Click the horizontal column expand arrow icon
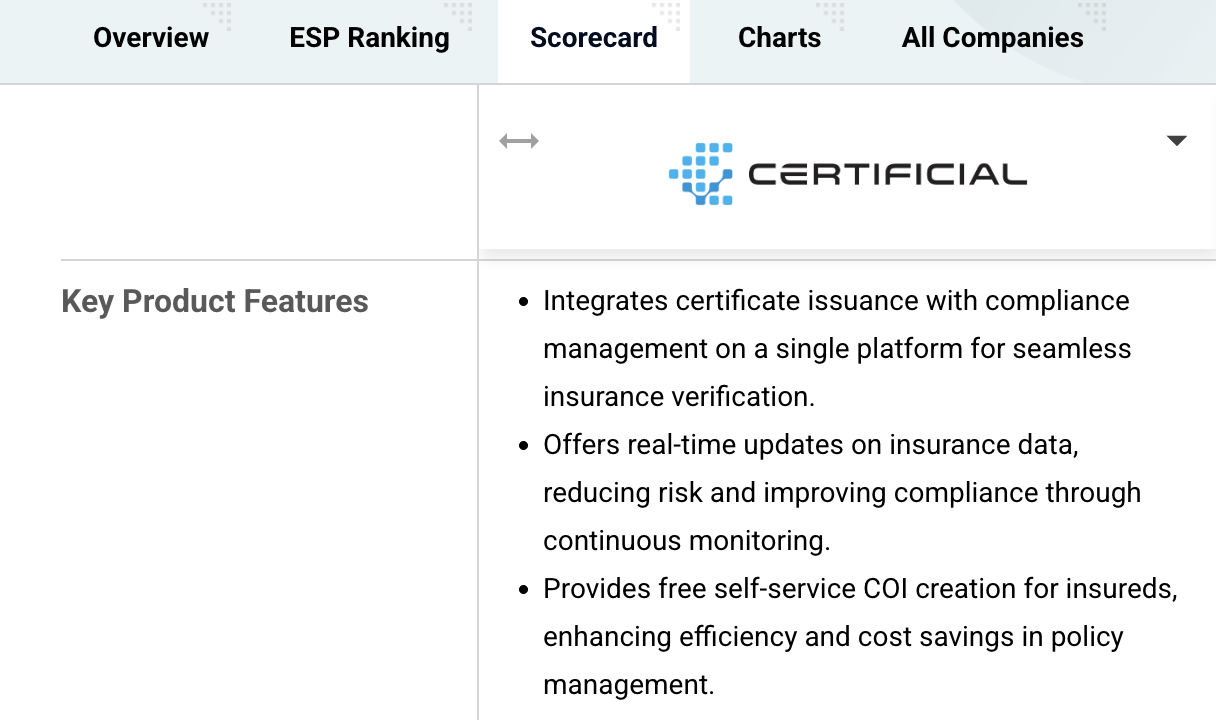Viewport: 1216px width, 720px height. coord(518,141)
